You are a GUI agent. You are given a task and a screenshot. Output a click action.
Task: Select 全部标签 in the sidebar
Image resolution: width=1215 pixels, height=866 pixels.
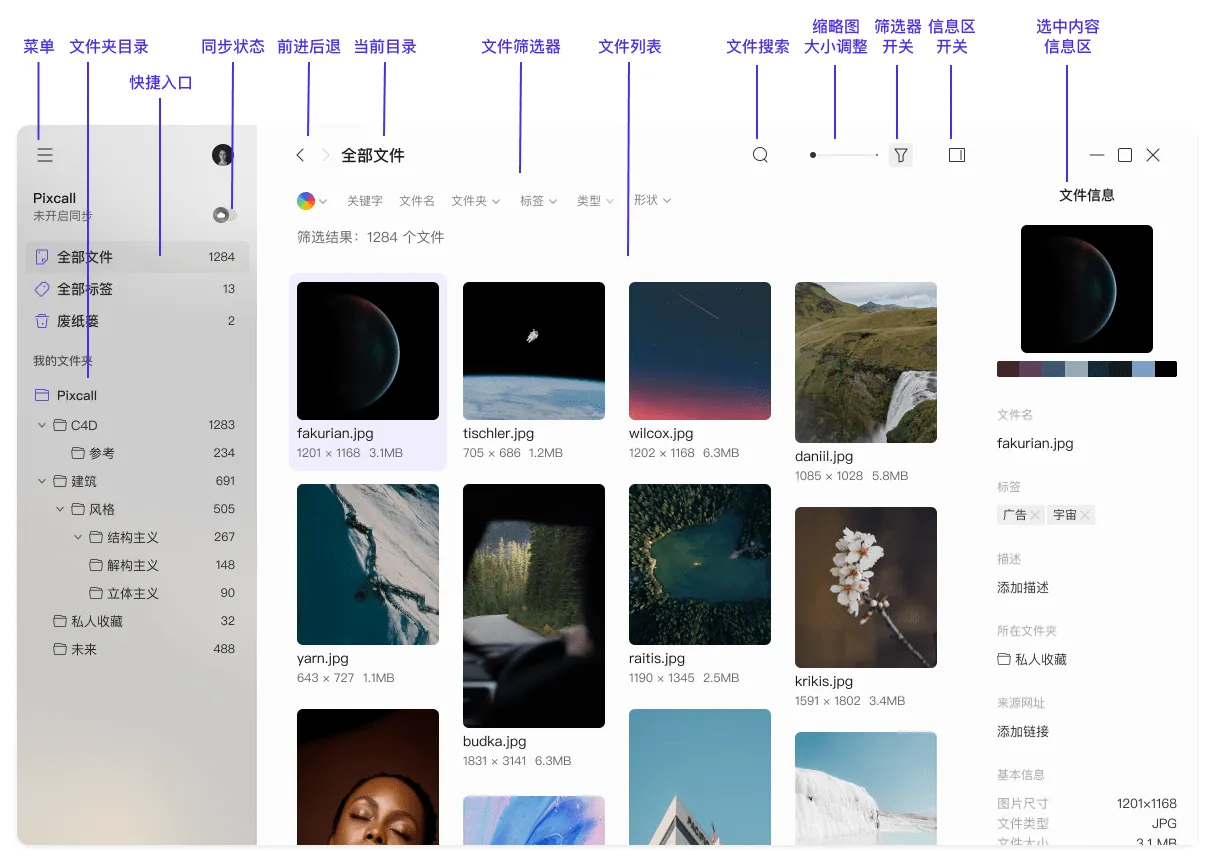(x=84, y=289)
